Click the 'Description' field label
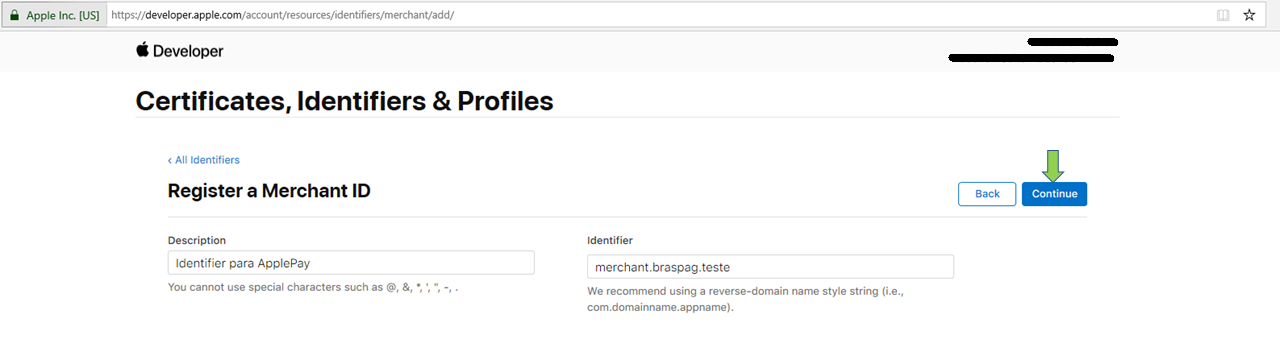1280x364 pixels. point(197,240)
